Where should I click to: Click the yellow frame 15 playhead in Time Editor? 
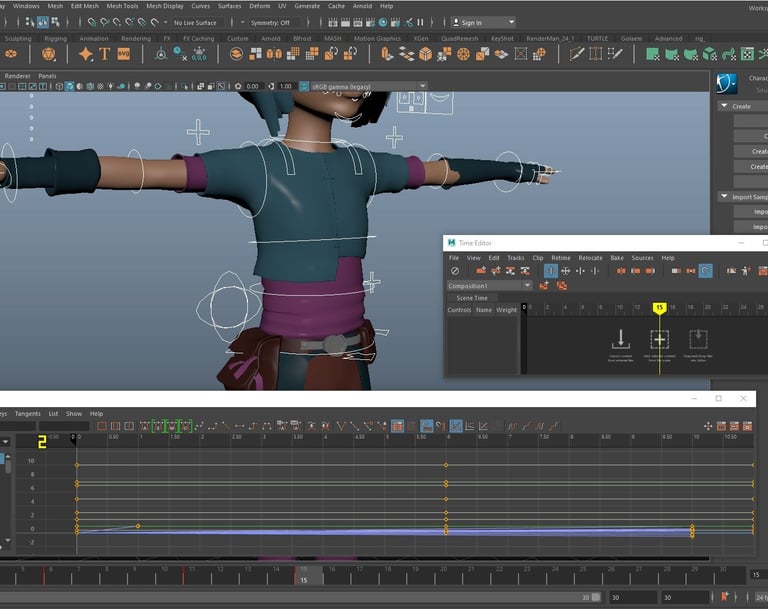[659, 308]
